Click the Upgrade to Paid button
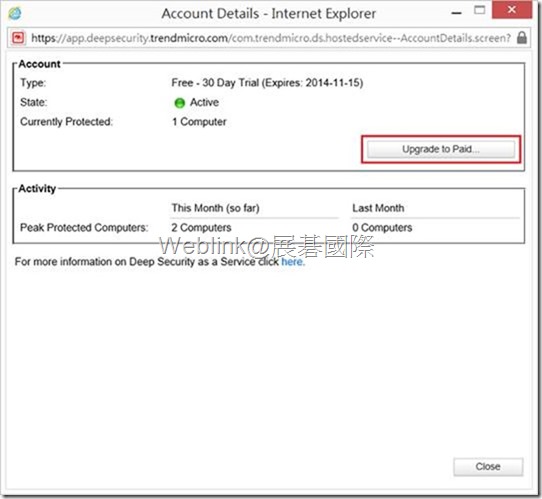 [441, 149]
